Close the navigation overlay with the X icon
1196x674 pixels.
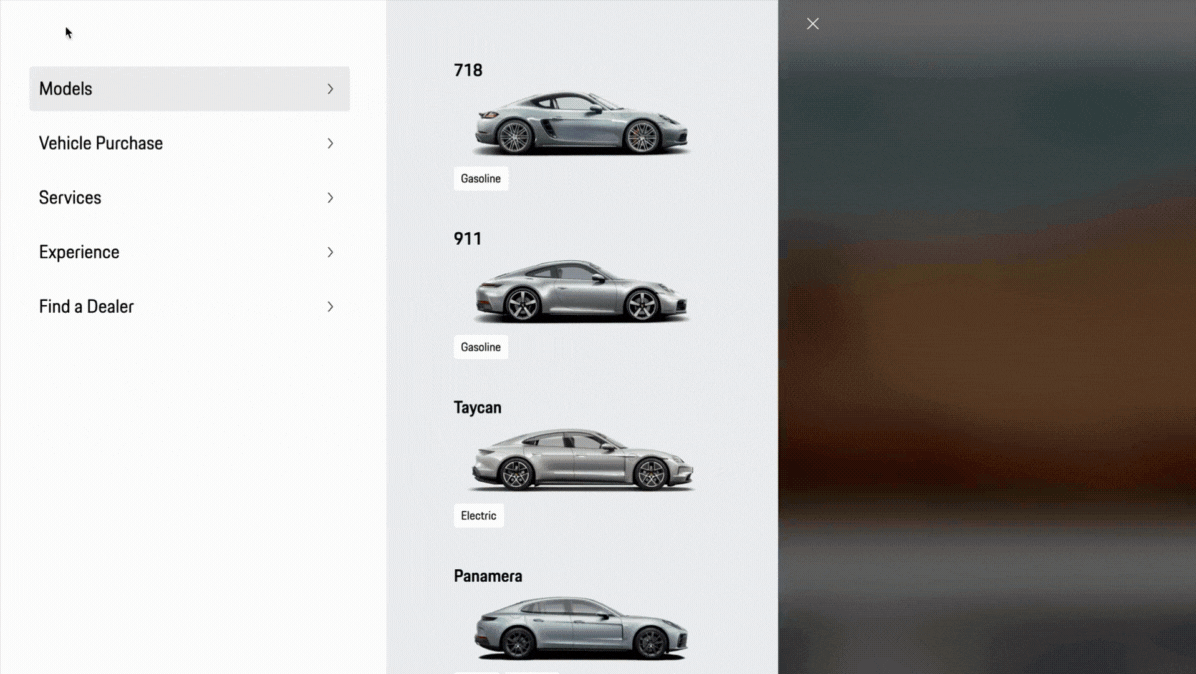812,23
